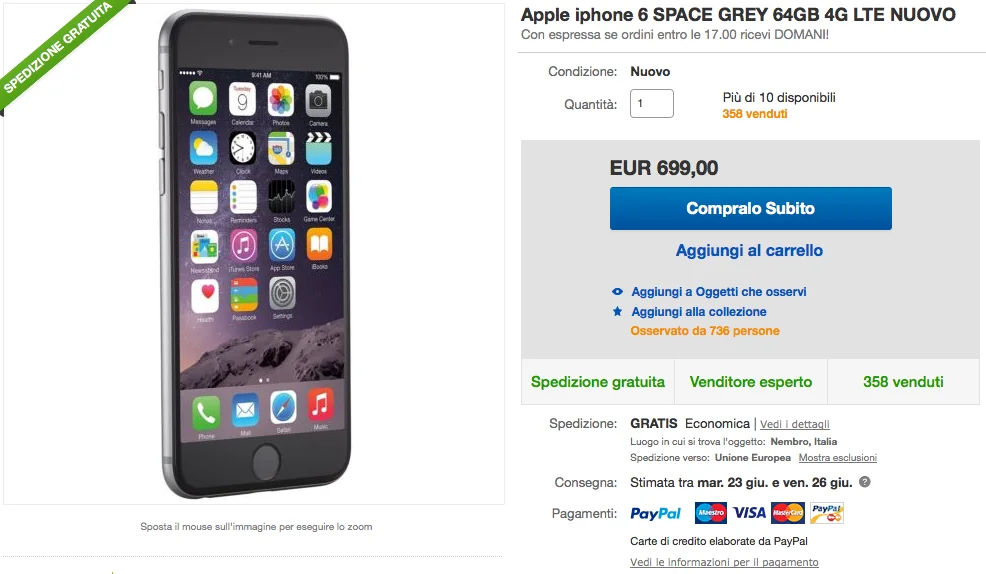Select the Venditore esperto tab cell

pyautogui.click(x=751, y=382)
